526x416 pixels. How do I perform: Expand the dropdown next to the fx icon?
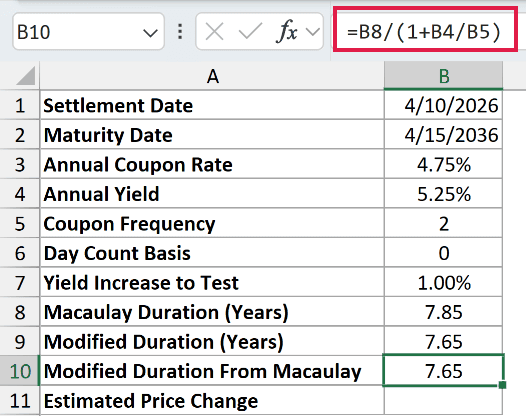[x=313, y=32]
